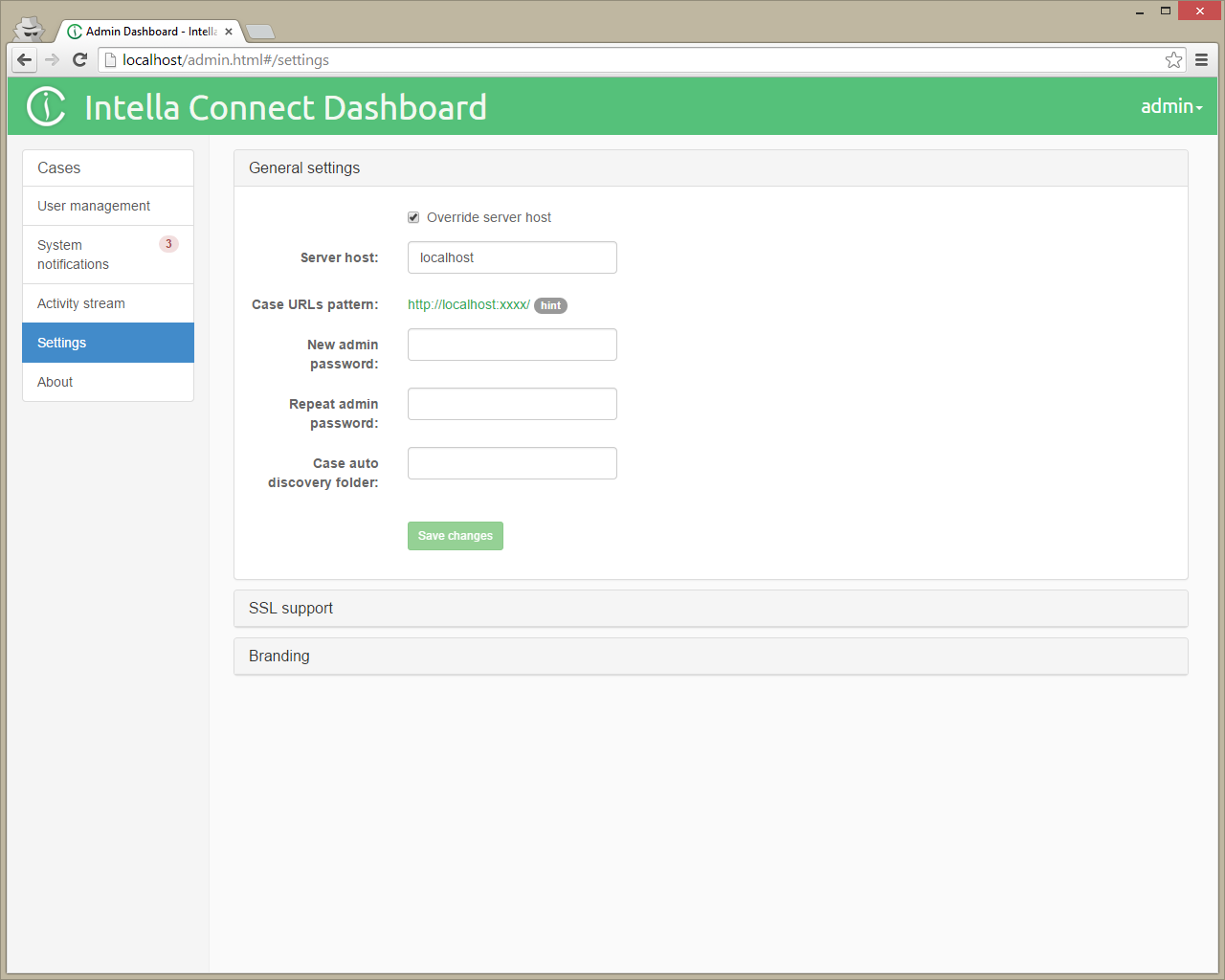Click the browser forward arrow
The image size is (1225, 980).
52,59
